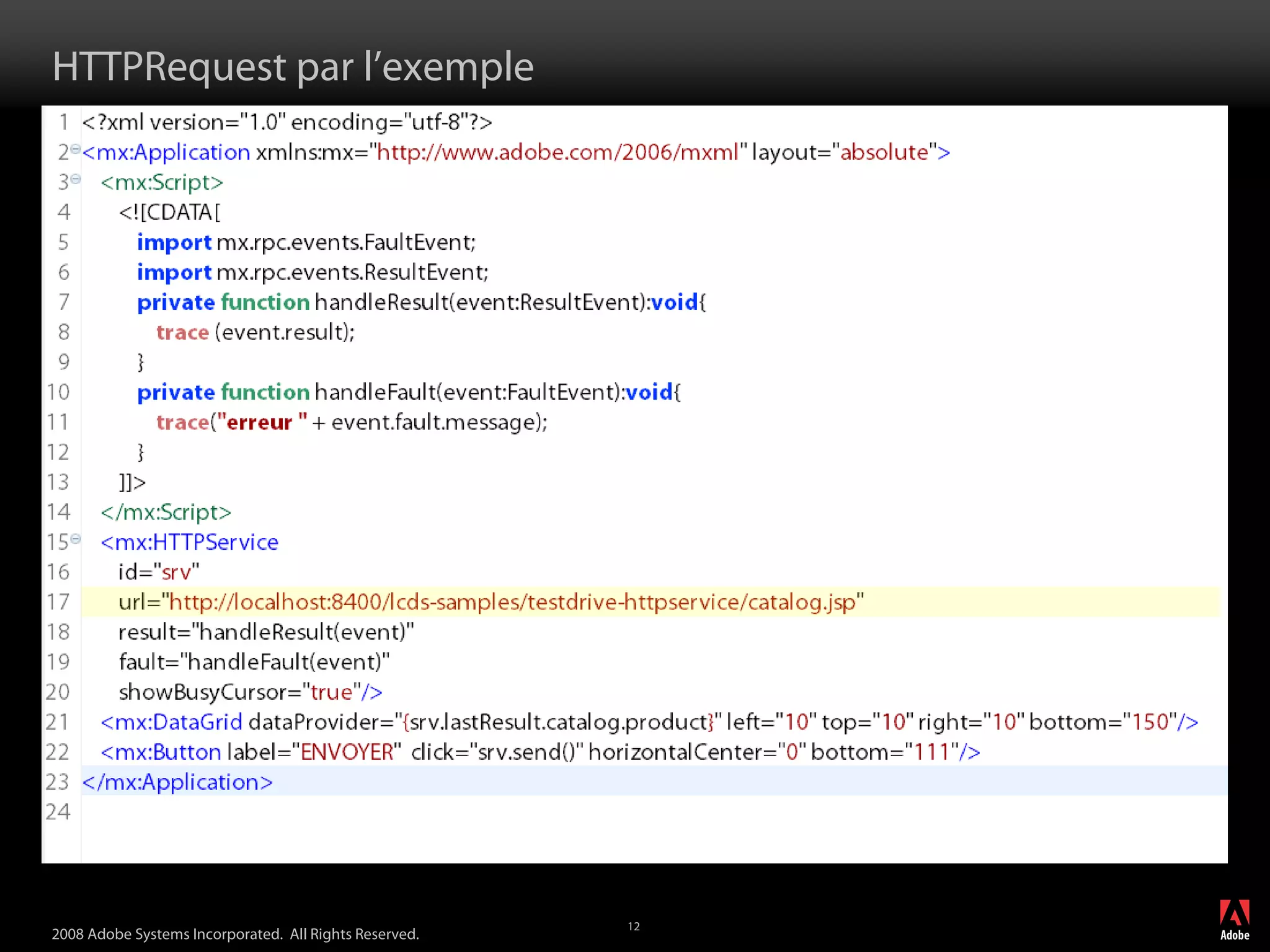Image resolution: width=1270 pixels, height=952 pixels.
Task: Click the handleFault function declaration
Action: [x=409, y=392]
